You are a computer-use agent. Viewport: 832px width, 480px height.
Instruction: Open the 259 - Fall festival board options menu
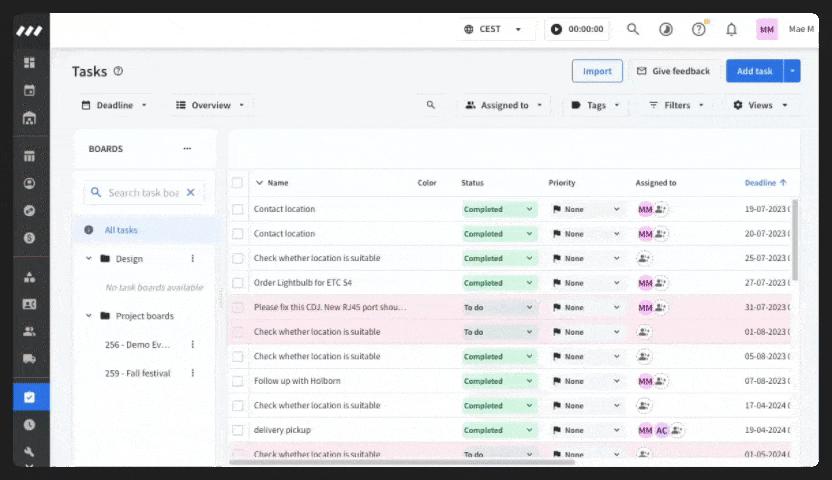(193, 373)
